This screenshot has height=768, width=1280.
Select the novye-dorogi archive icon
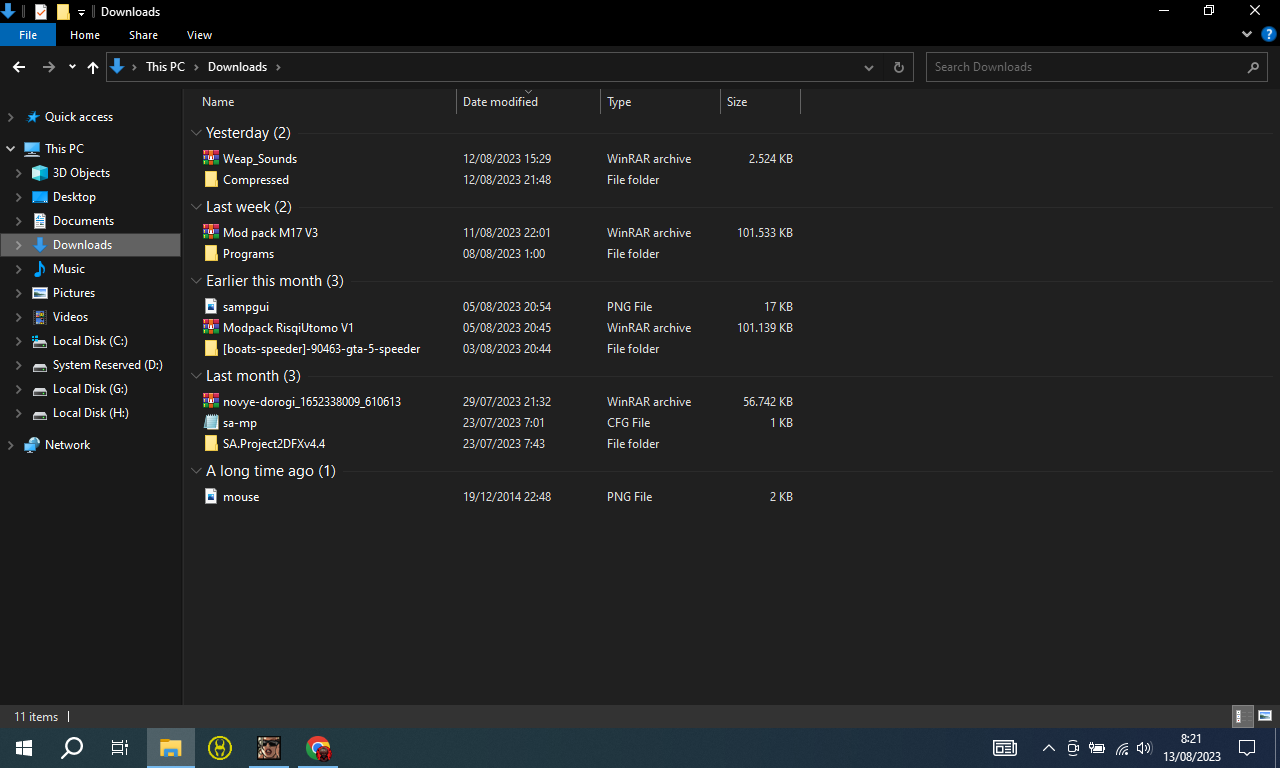[211, 401]
